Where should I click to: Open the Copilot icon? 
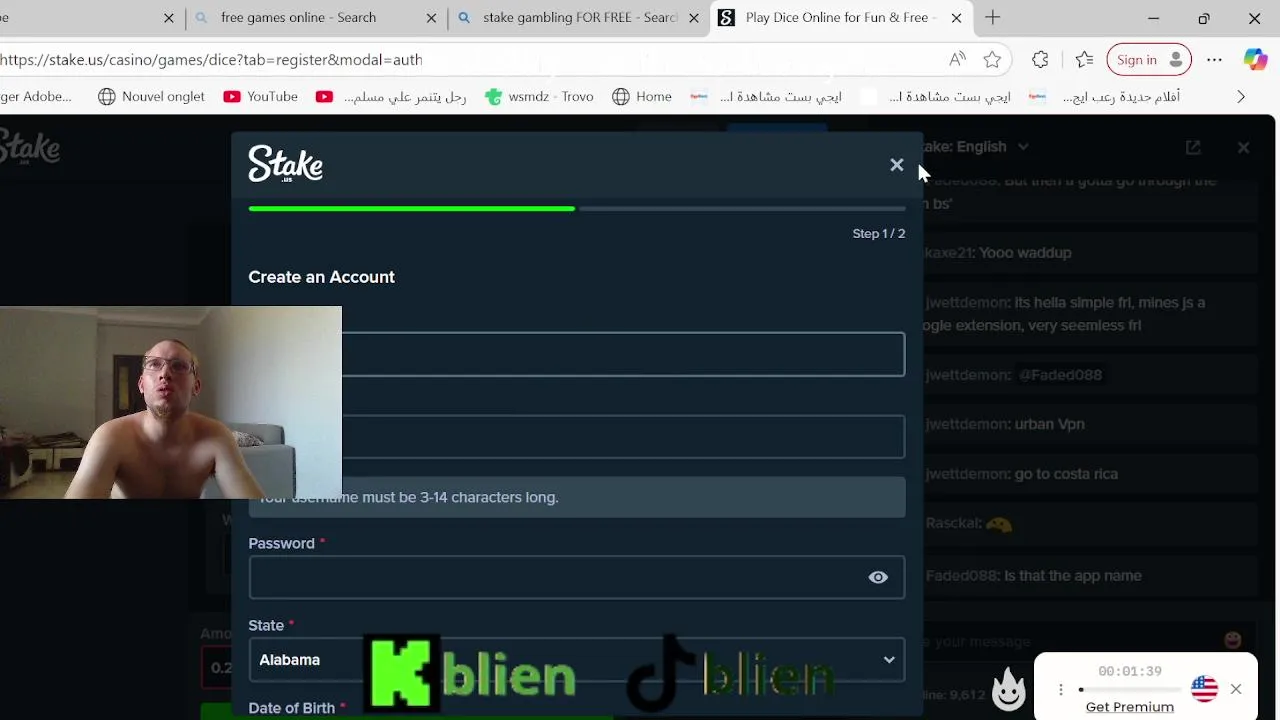pyautogui.click(x=1255, y=60)
